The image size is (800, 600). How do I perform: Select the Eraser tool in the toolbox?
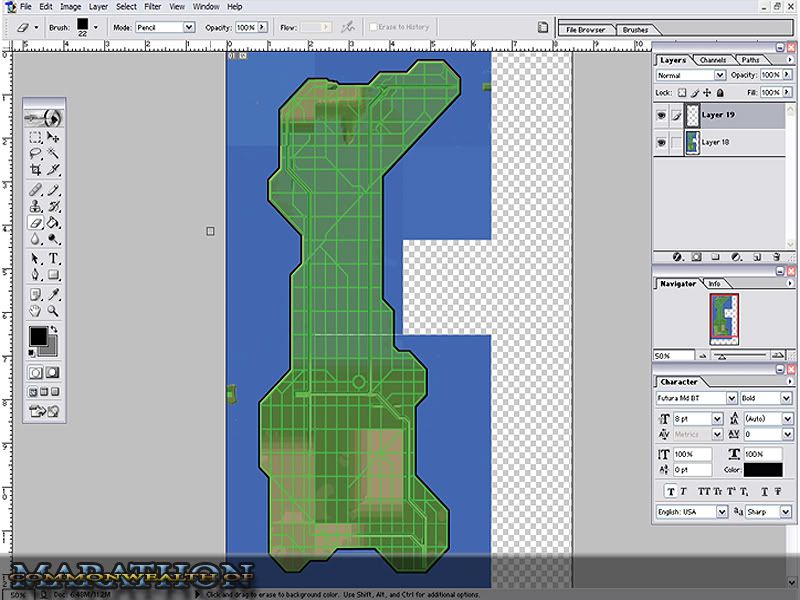pos(36,222)
